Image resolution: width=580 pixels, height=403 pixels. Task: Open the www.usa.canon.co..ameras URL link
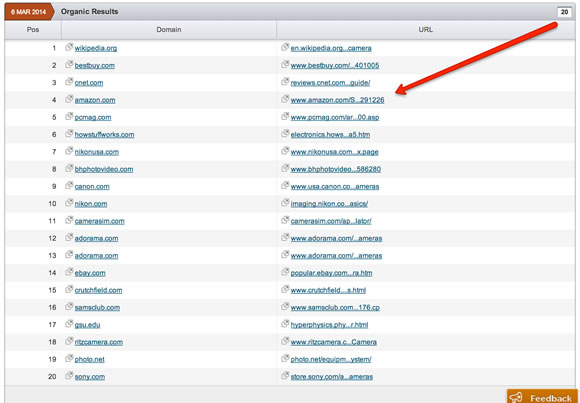click(x=335, y=187)
